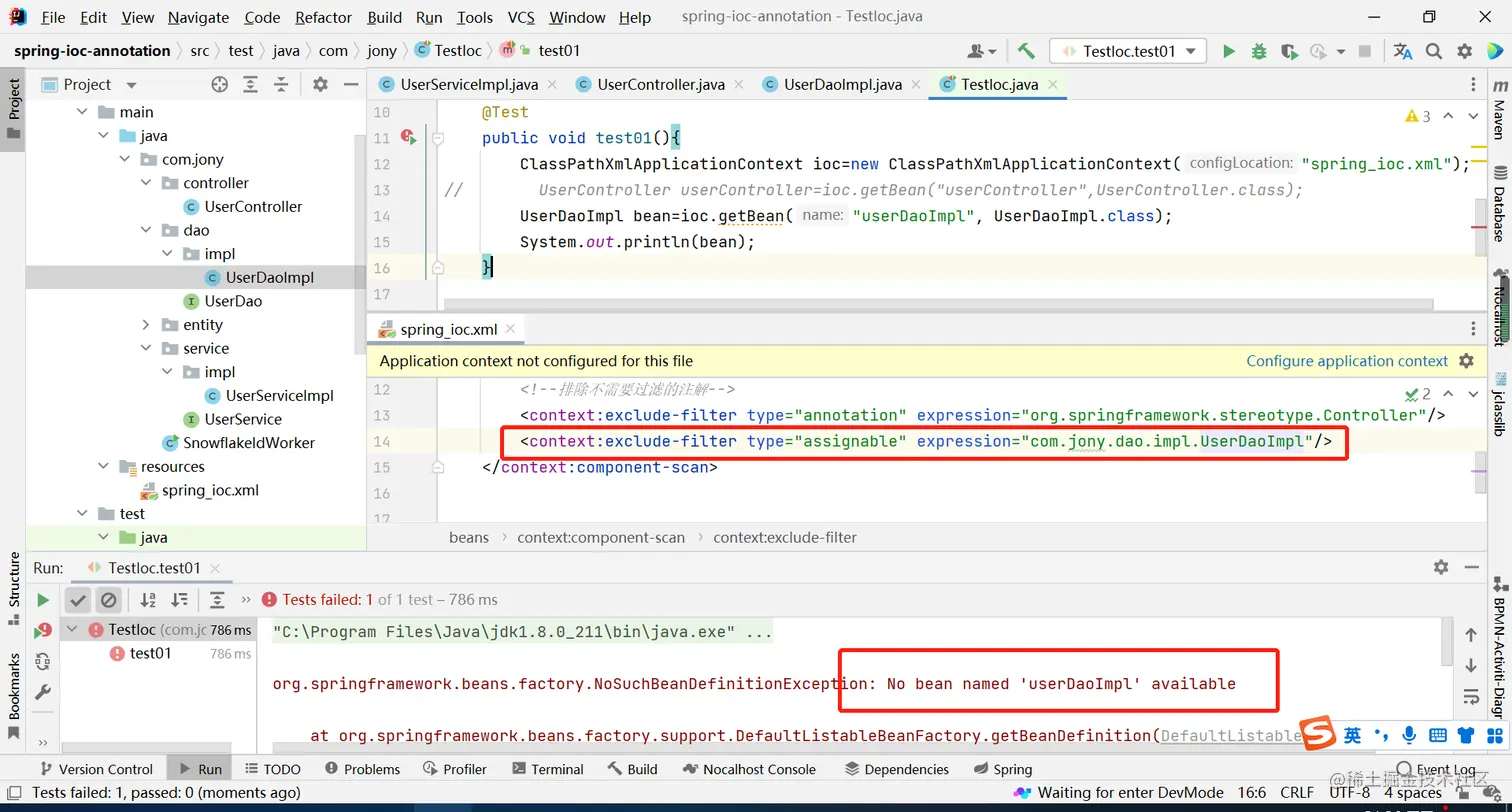Switch to UserController.java editor tab

pyautogui.click(x=661, y=85)
